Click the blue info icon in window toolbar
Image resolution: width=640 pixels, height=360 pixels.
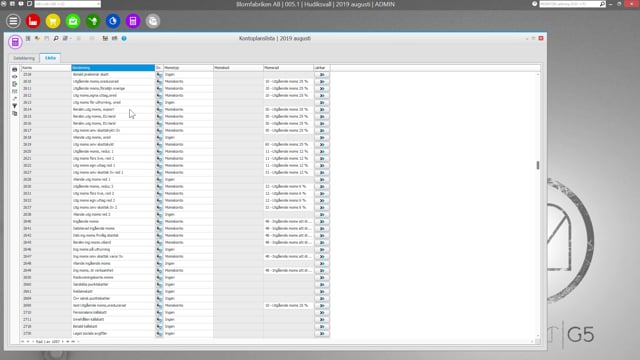click(124, 38)
